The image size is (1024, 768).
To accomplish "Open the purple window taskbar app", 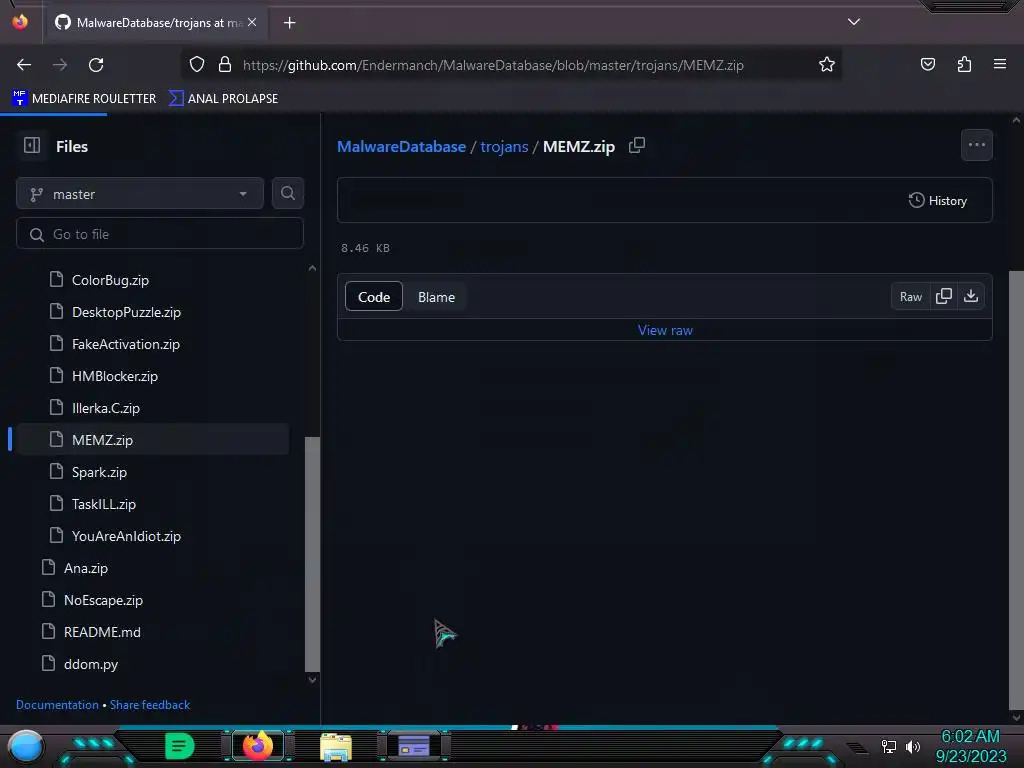I will 414,746.
